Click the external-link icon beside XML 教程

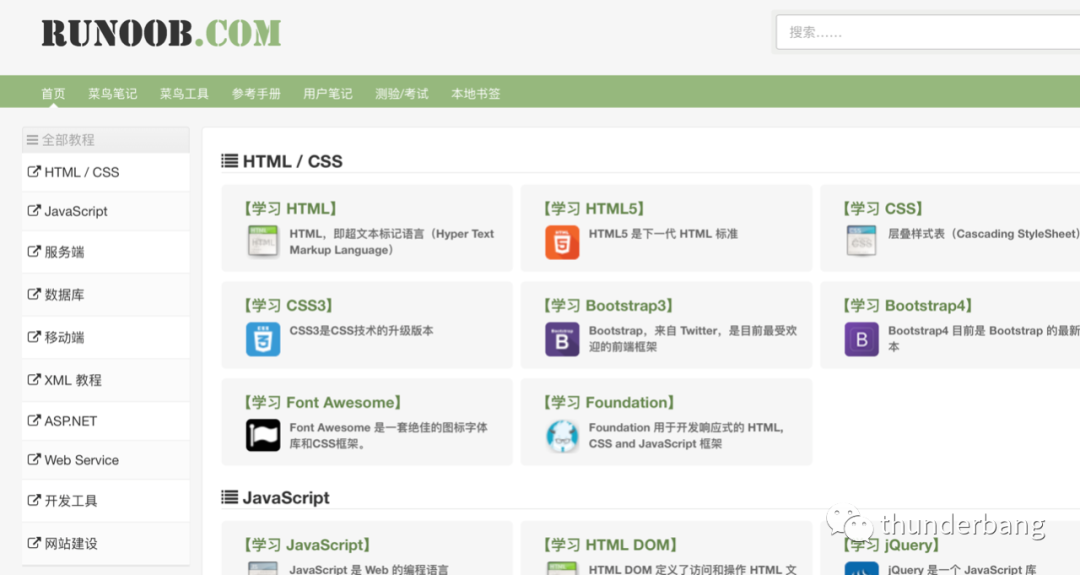pos(34,379)
